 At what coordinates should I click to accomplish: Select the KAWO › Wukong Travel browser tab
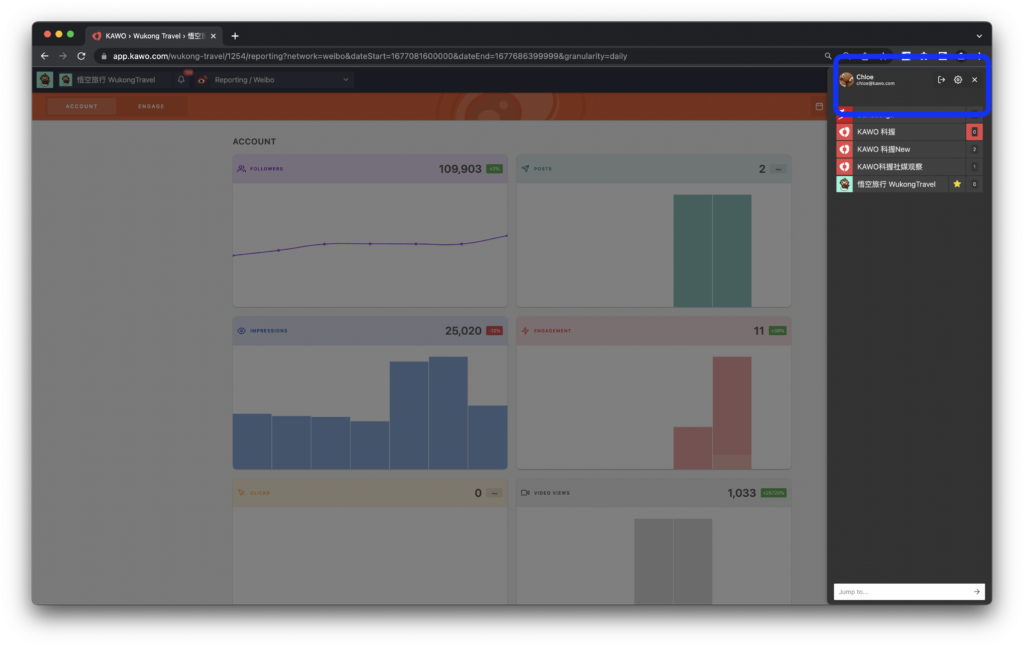(154, 36)
